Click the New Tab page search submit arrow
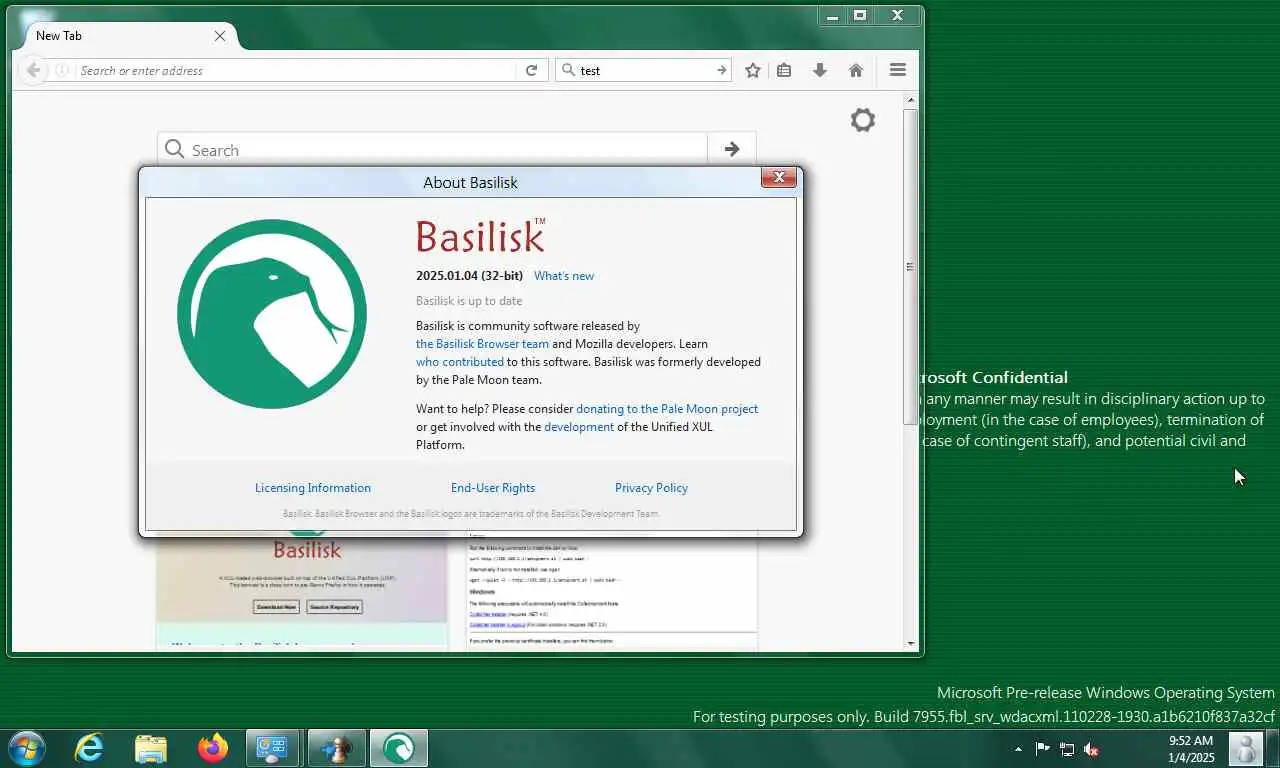Screen dimensions: 1280x768 [x=732, y=149]
